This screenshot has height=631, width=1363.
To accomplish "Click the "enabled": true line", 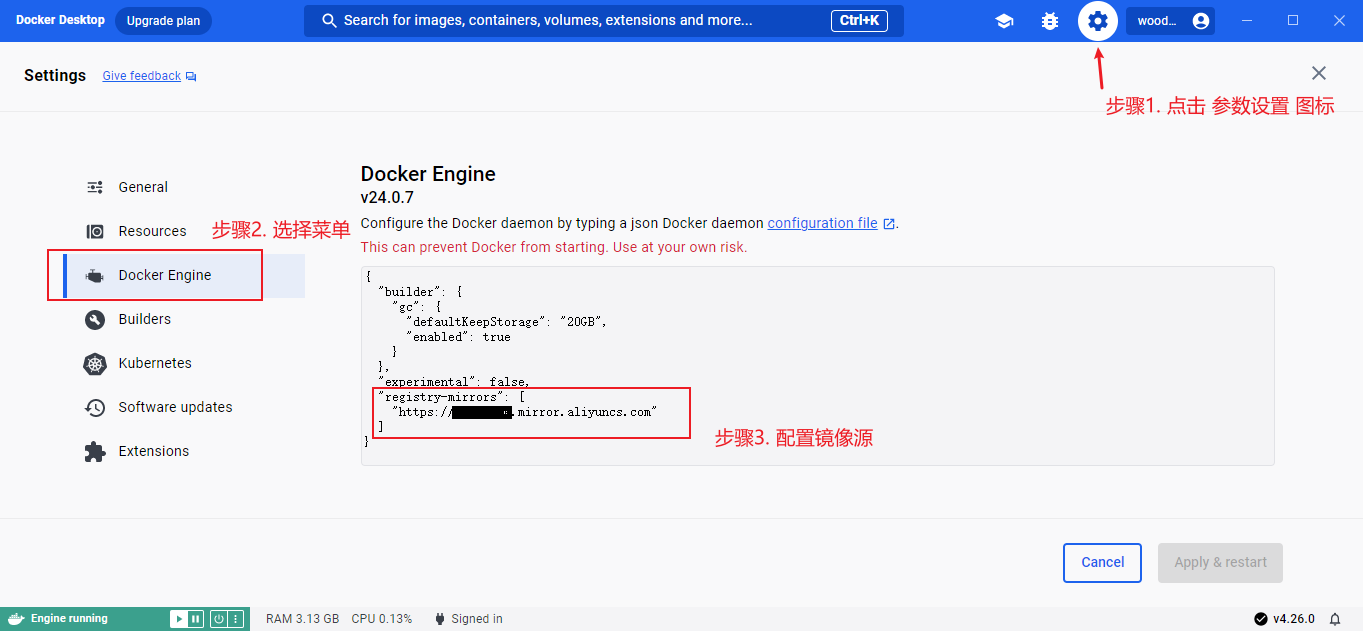I will 458,337.
